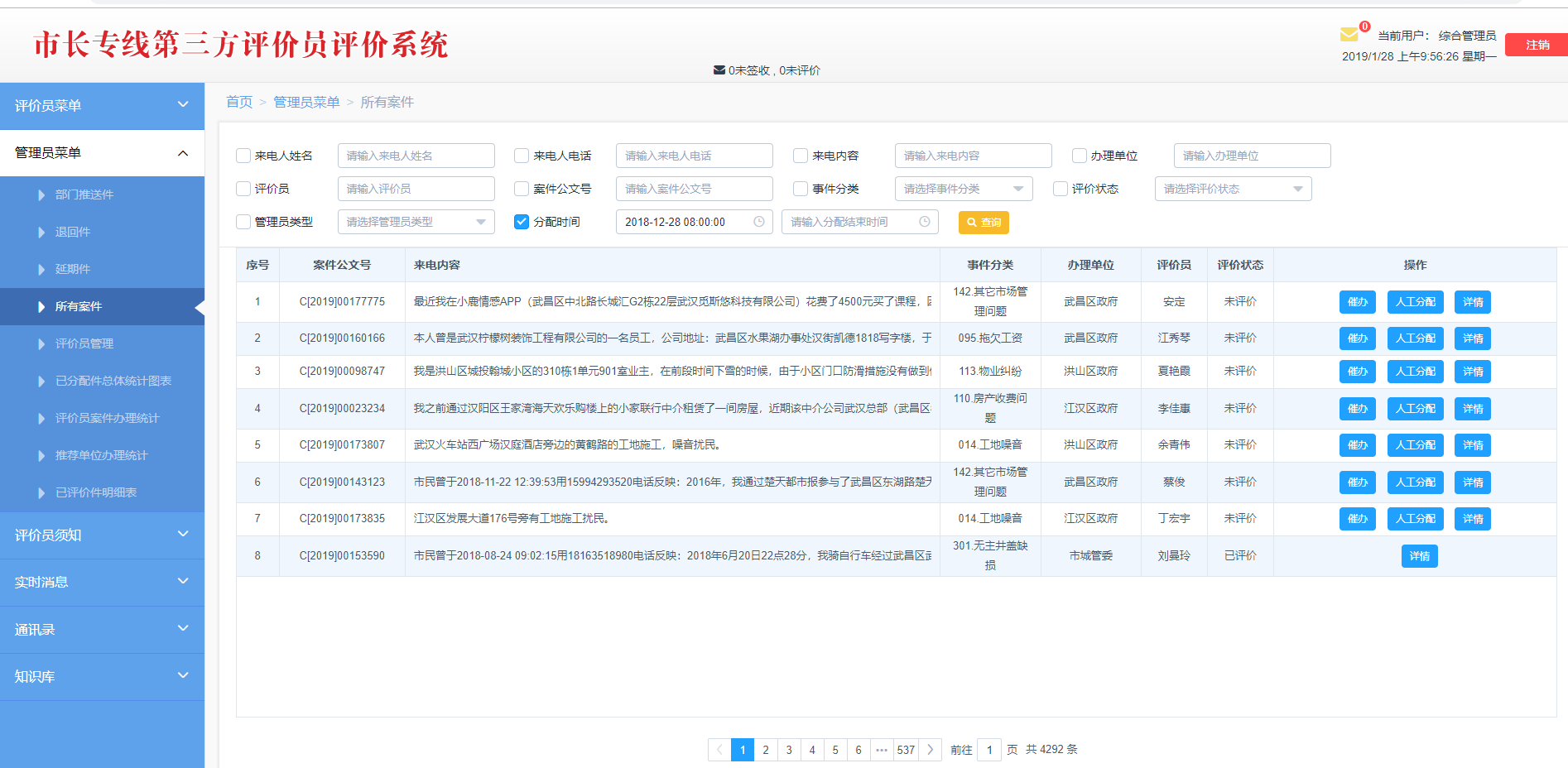Click the red 注销 logout button
Screen dimensions: 1568x768
point(1537,45)
